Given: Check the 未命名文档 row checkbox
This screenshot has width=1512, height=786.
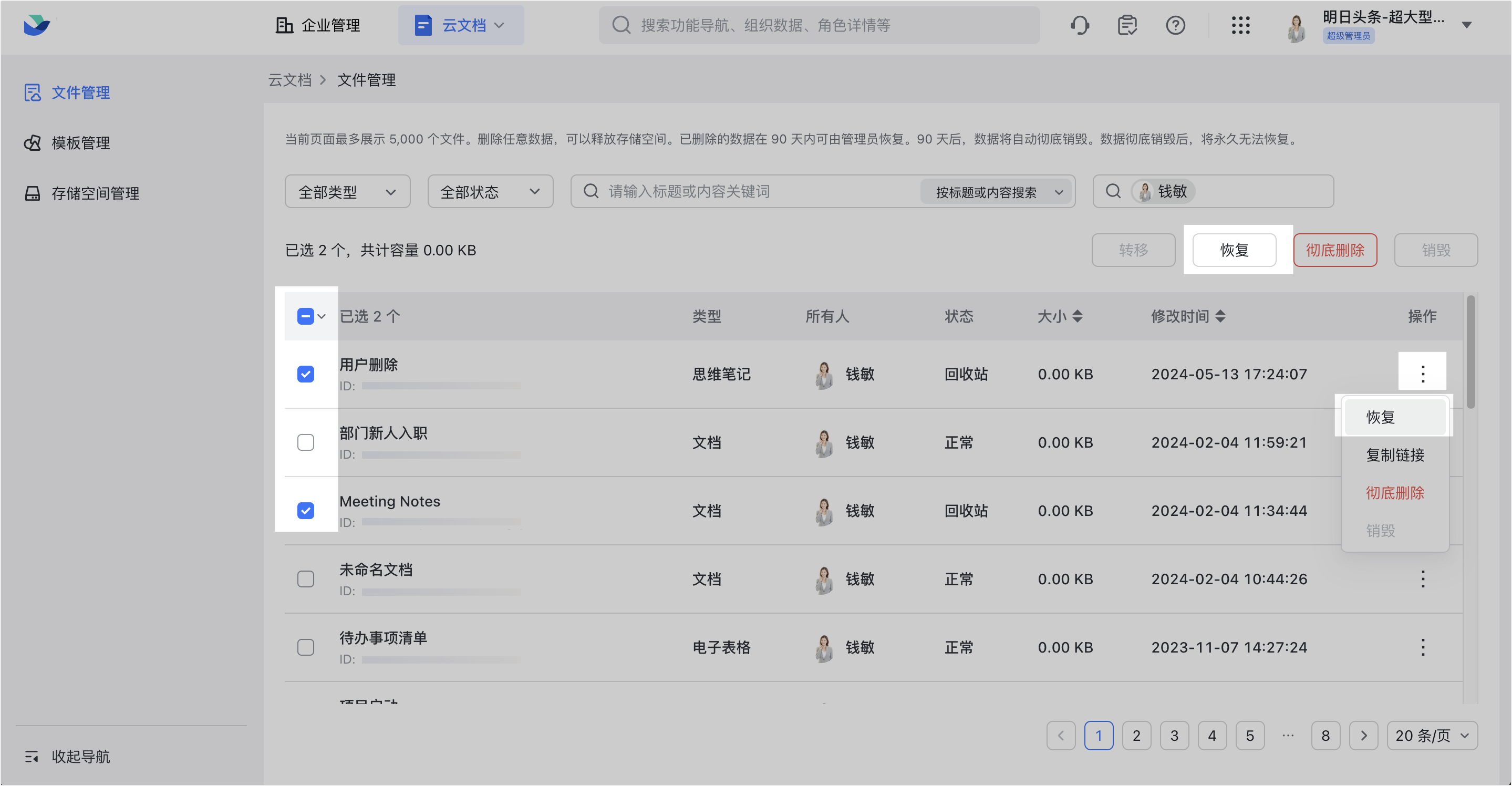Looking at the screenshot, I should 305,579.
